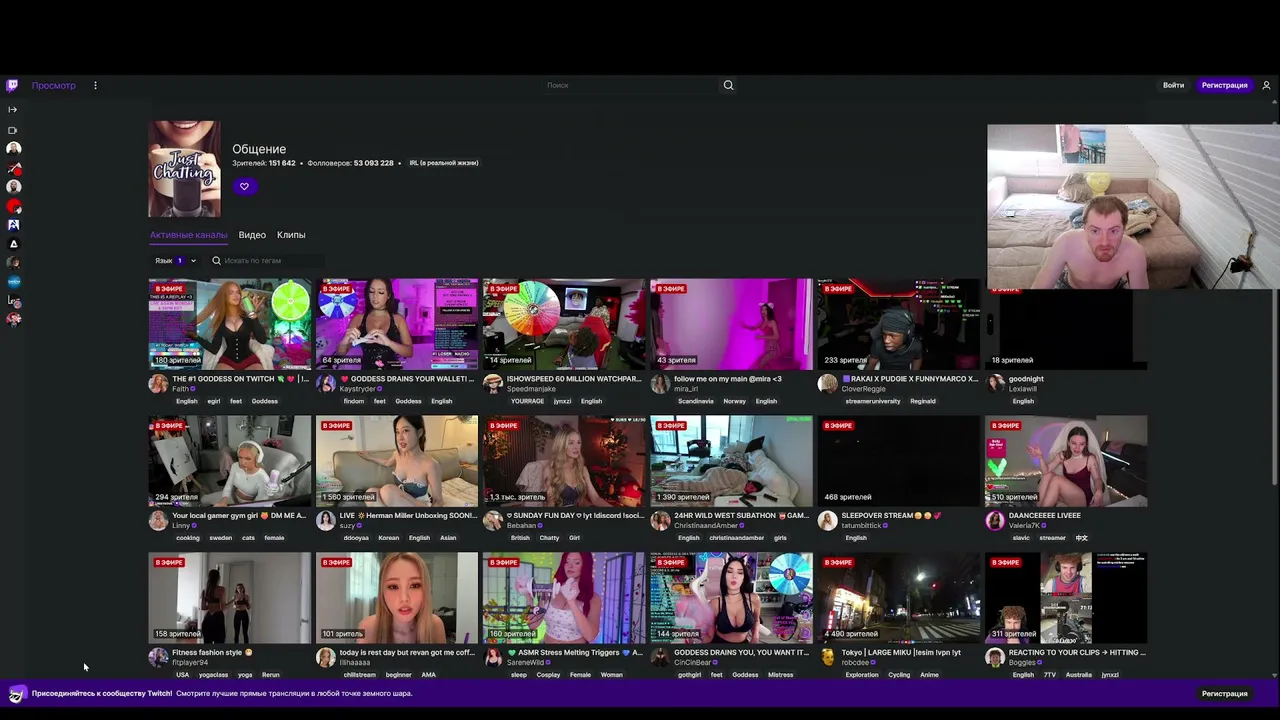The image size is (1280, 720).
Task: Open Faith's stream thumbnail with 180 viewers
Action: pos(230,324)
